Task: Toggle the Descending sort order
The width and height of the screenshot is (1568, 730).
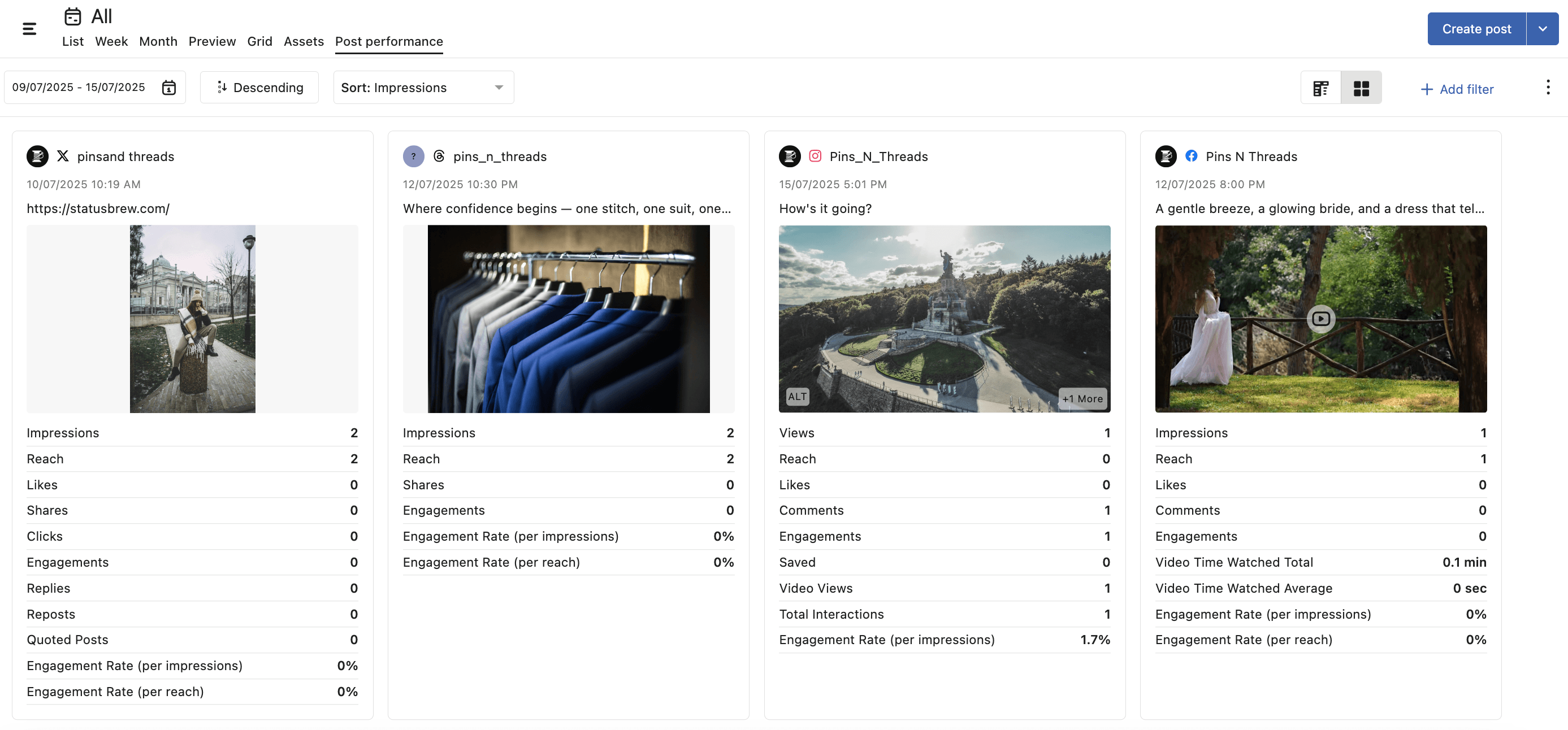Action: pyautogui.click(x=259, y=88)
